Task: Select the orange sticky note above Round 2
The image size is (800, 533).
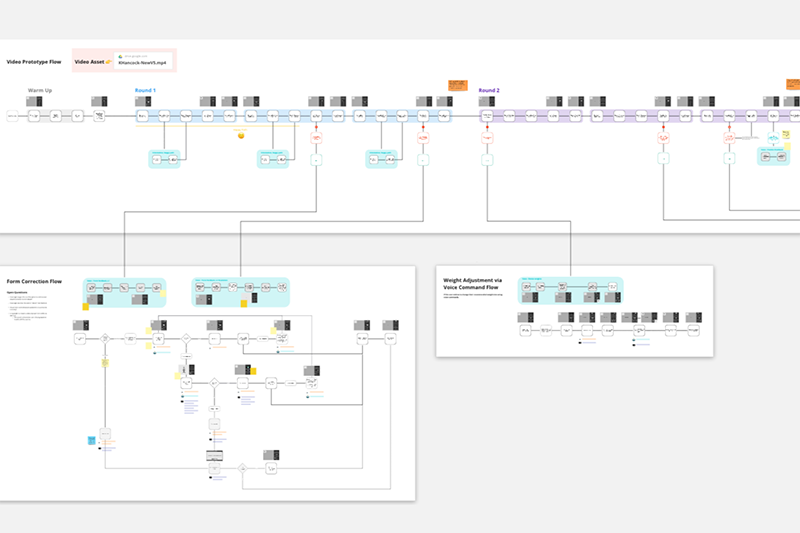Action: tap(457, 86)
